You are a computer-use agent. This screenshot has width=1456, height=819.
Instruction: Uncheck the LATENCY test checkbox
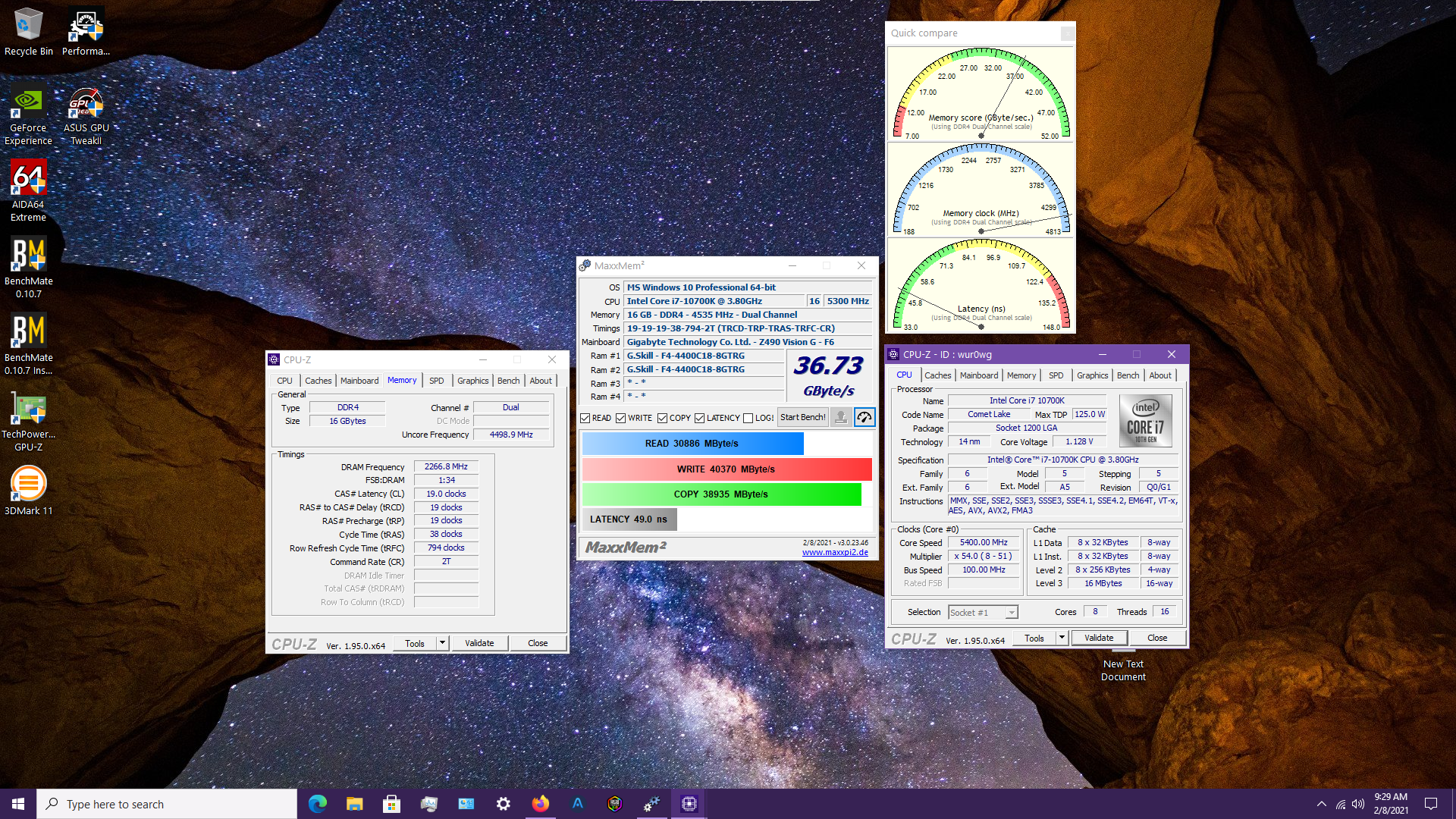click(x=700, y=418)
